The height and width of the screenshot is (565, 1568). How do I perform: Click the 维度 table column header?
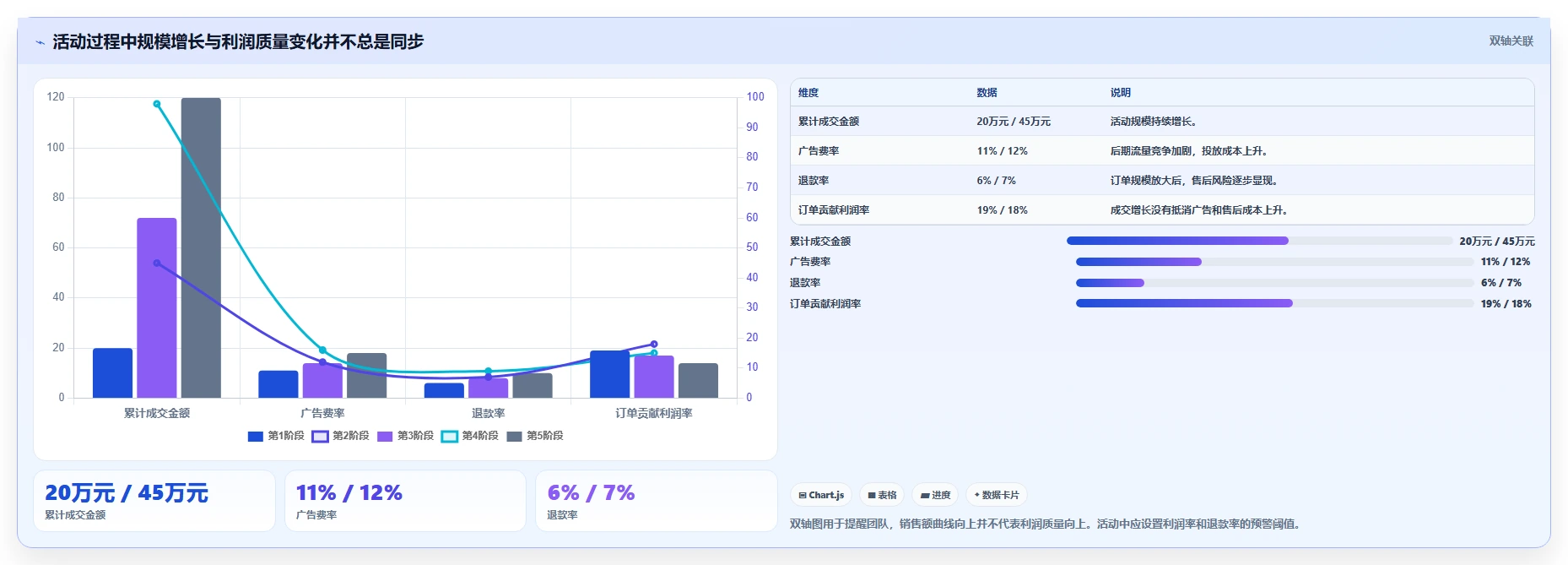click(808, 93)
